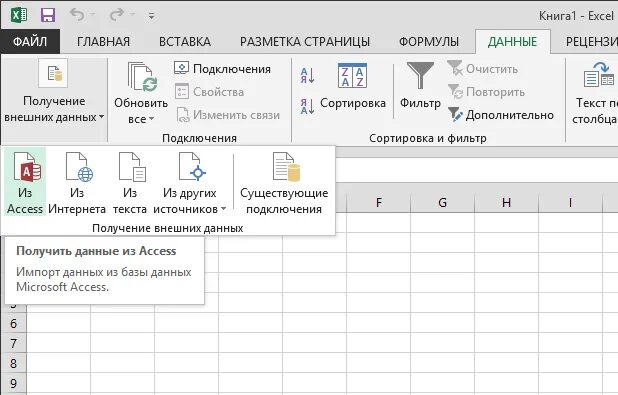Click Очистить filter button
Image resolution: width=618 pixels, height=395 pixels.
[483, 69]
